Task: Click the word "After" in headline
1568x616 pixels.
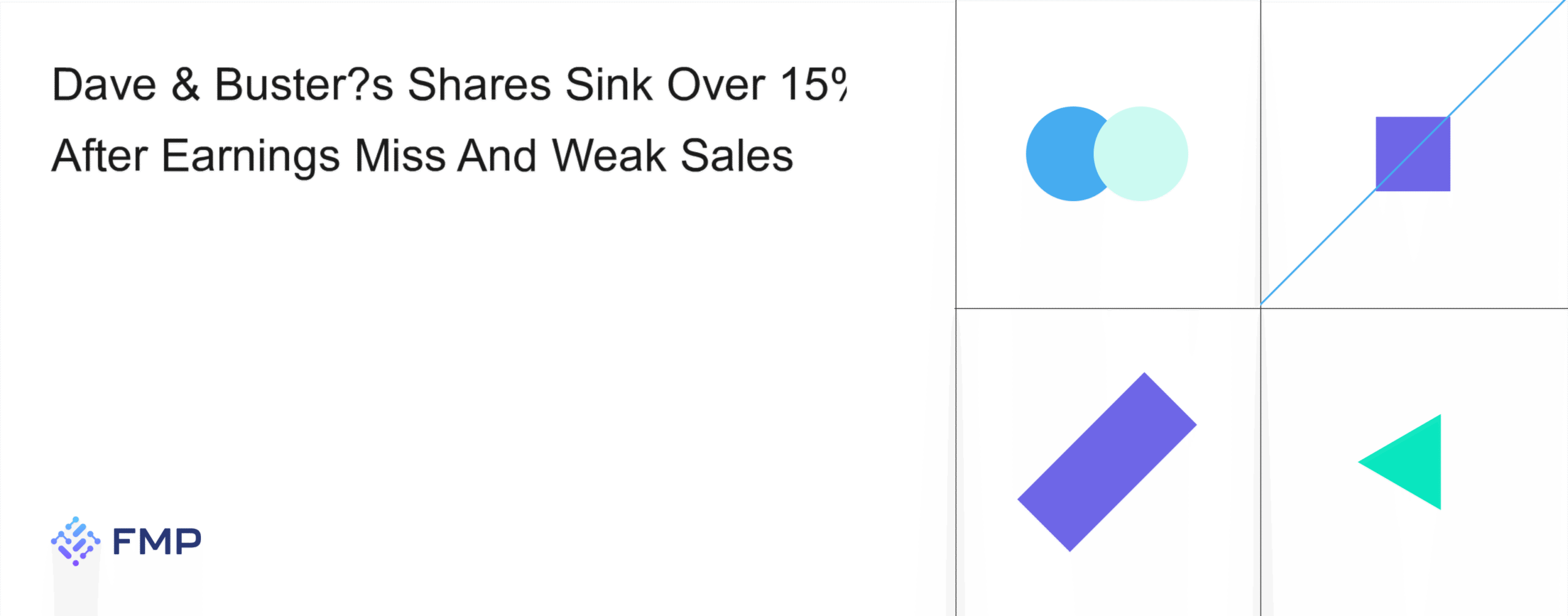Action: pyautogui.click(x=99, y=156)
